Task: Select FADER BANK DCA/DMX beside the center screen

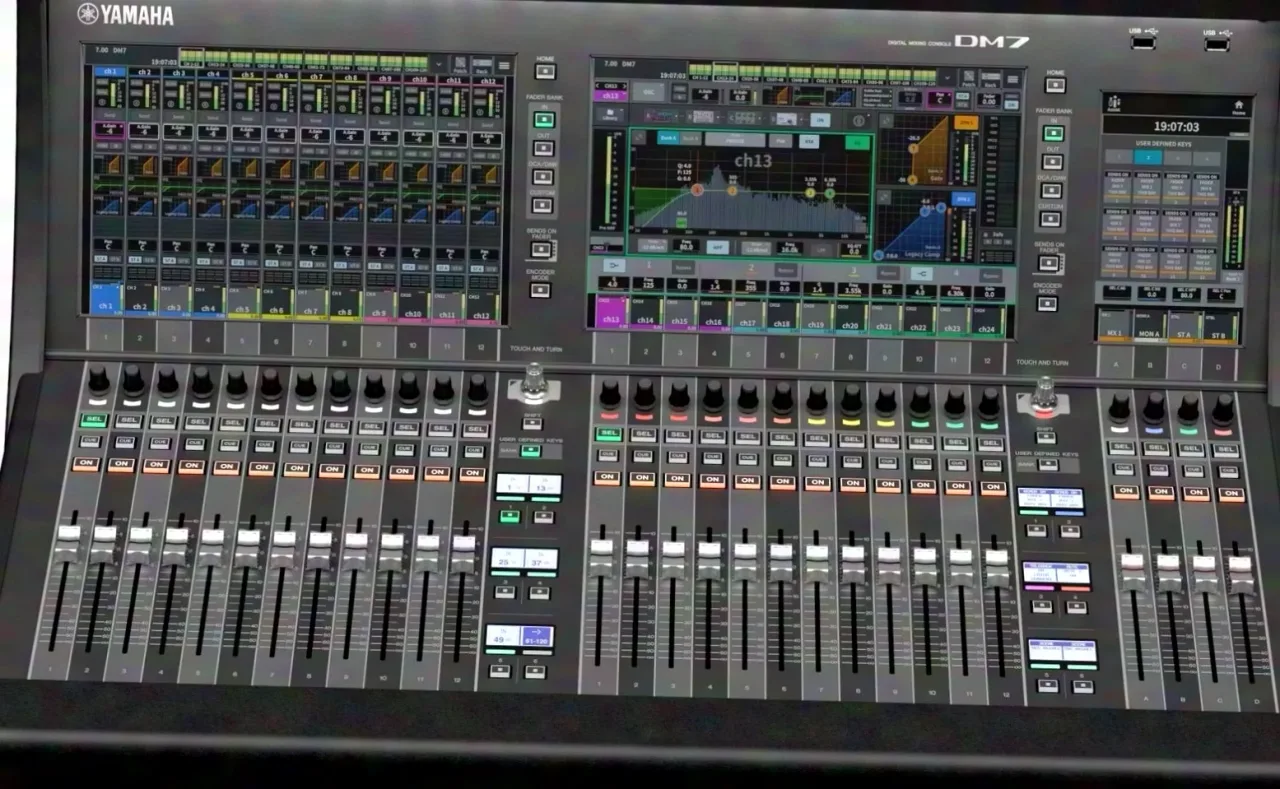Action: click(x=1052, y=190)
